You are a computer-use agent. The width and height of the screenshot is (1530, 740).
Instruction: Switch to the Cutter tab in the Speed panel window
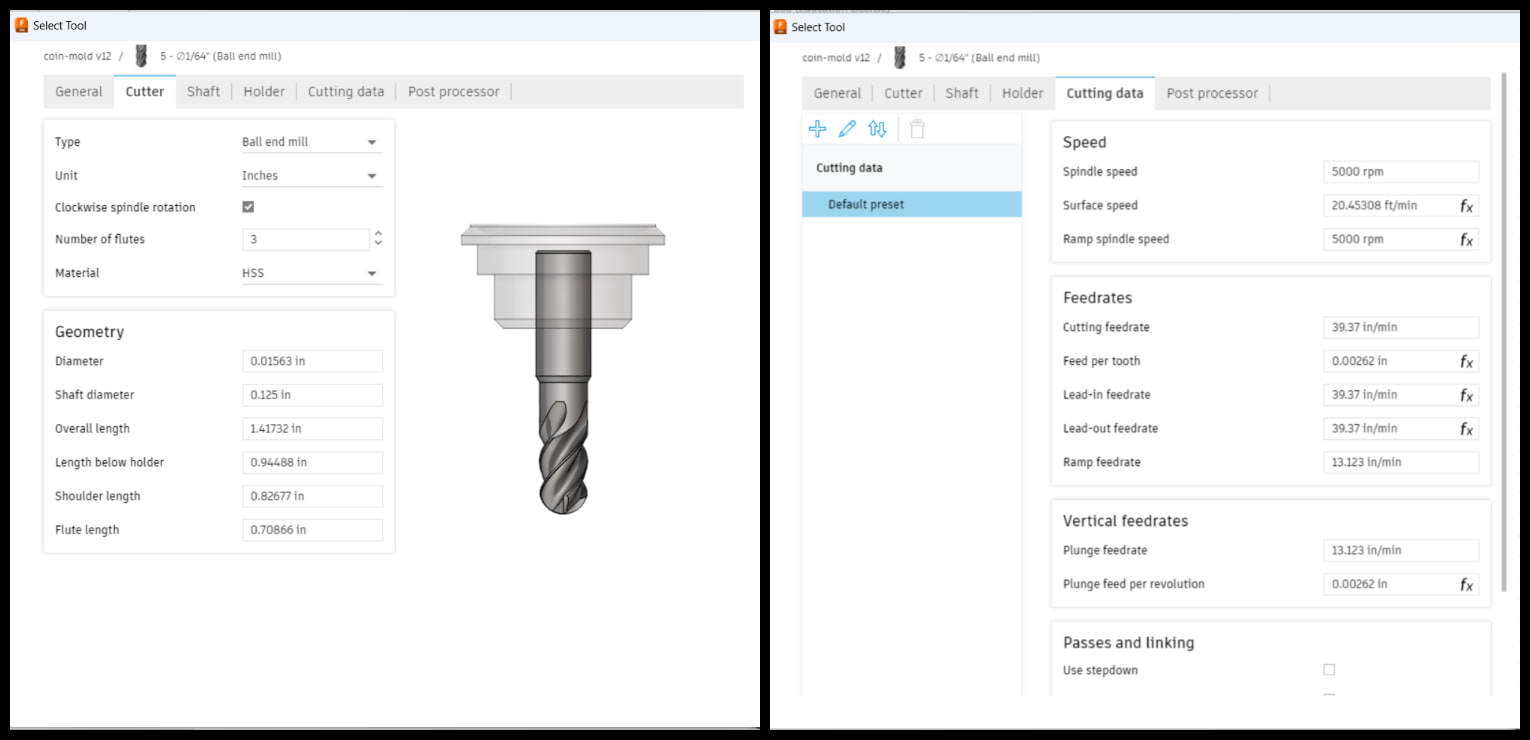[x=903, y=93]
